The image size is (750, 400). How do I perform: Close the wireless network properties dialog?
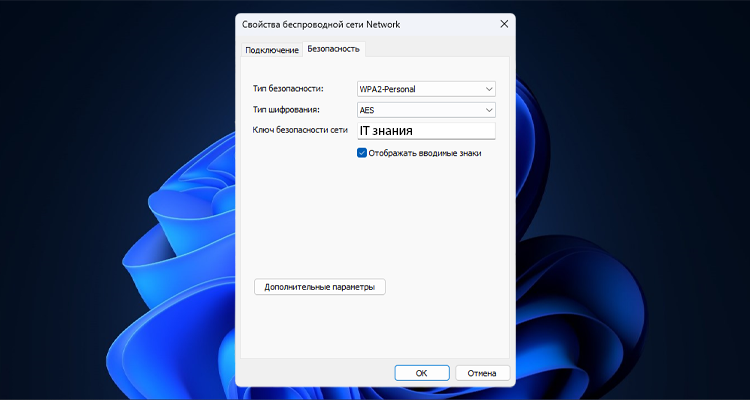[x=504, y=24]
